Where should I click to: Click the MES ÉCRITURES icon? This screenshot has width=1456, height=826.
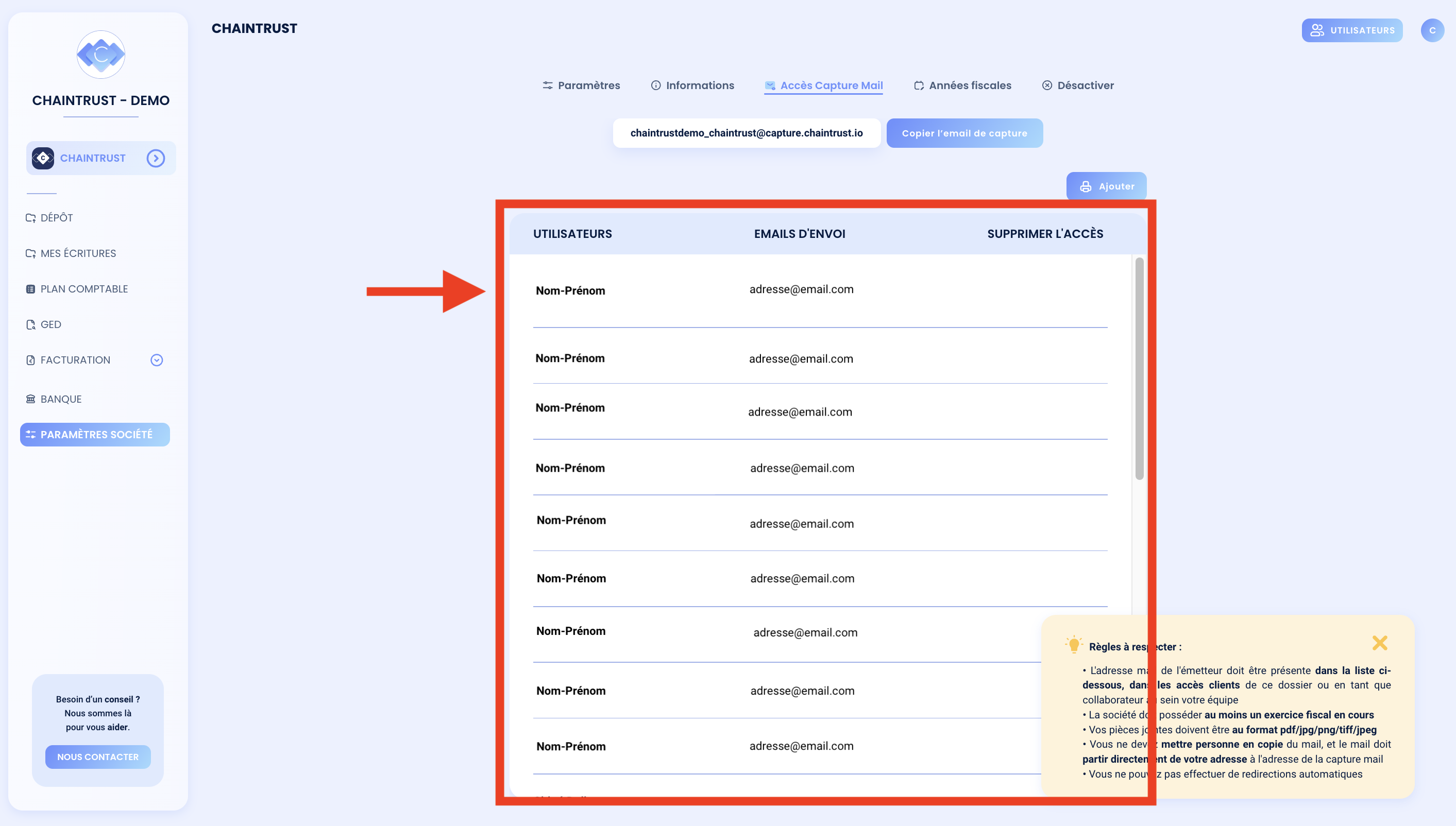point(30,253)
